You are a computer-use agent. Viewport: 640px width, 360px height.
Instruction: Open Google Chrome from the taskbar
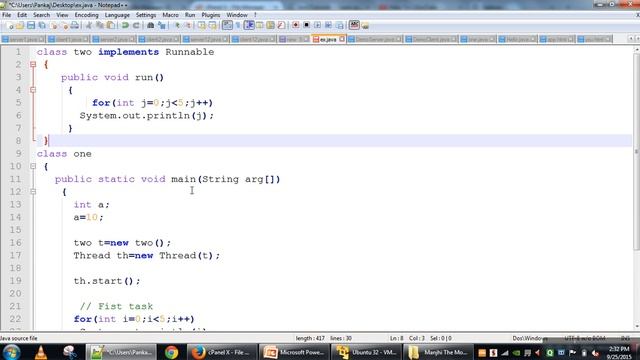pyautogui.click(x=171, y=352)
